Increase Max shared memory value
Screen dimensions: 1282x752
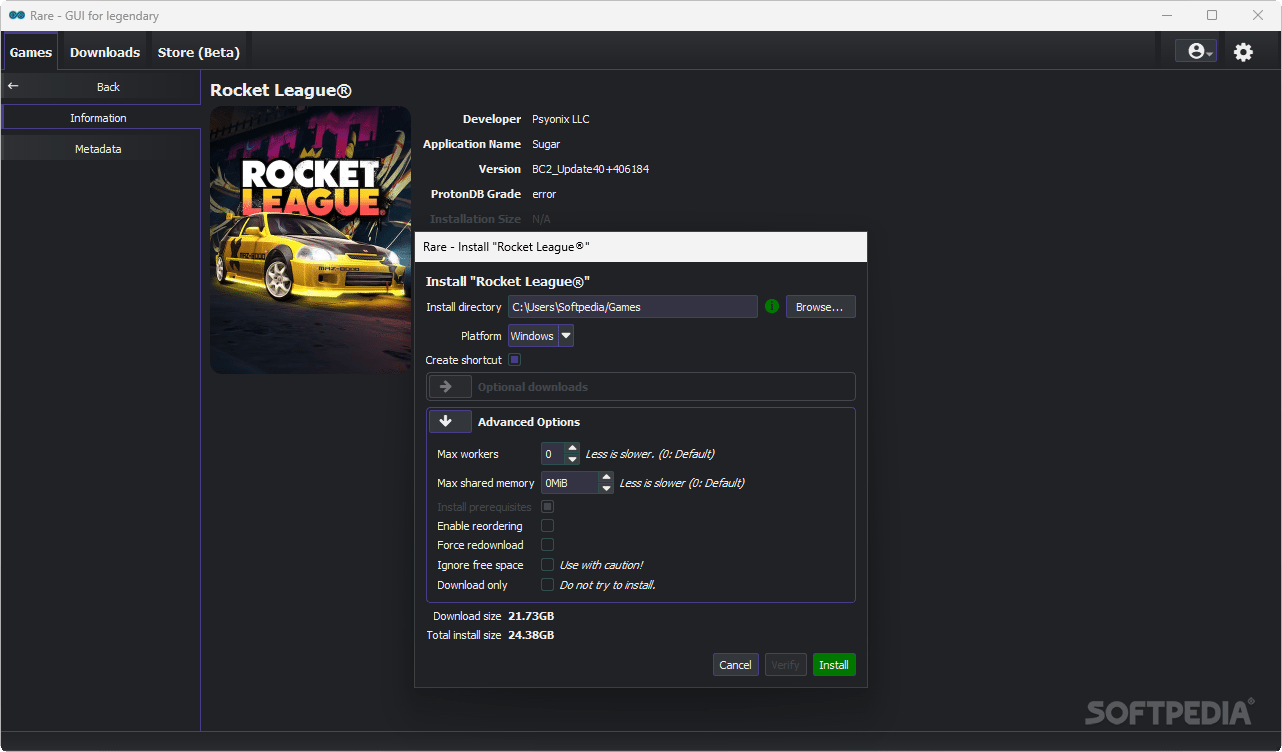click(x=606, y=477)
